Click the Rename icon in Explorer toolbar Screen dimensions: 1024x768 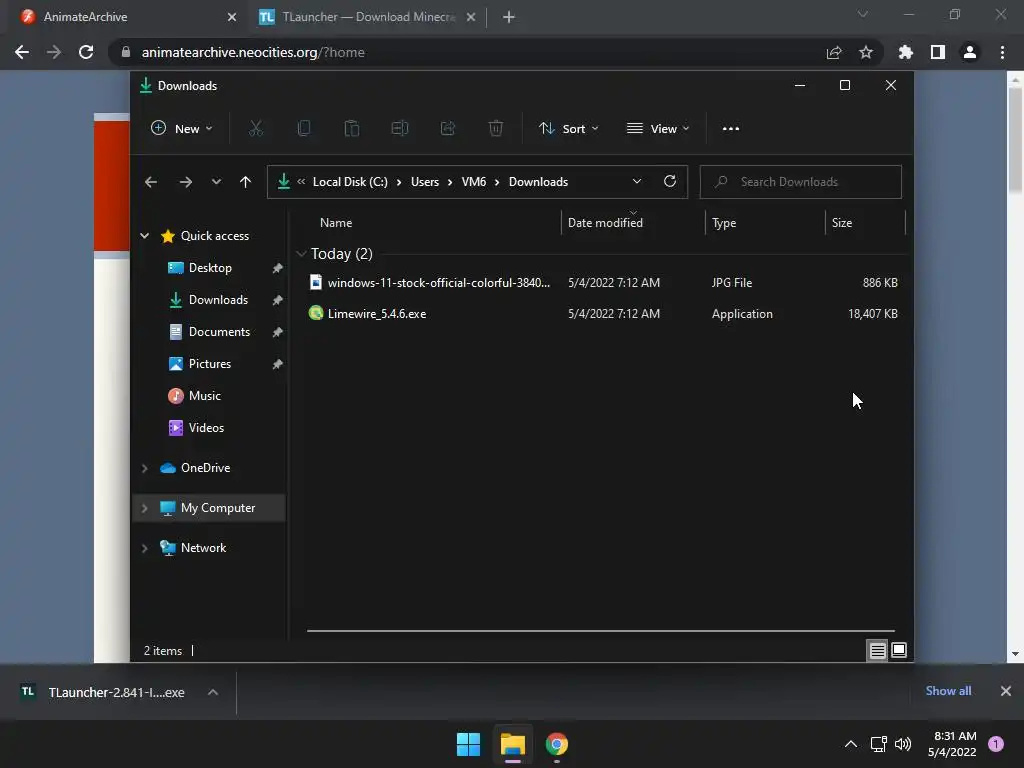pyautogui.click(x=400, y=128)
